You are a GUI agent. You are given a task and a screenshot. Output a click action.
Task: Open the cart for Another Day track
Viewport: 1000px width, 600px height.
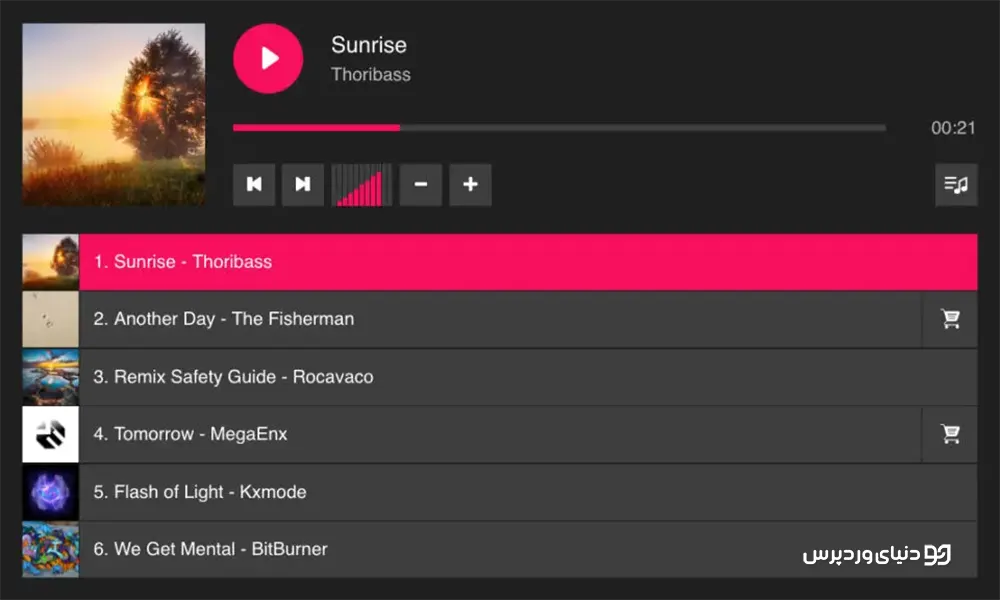point(950,319)
